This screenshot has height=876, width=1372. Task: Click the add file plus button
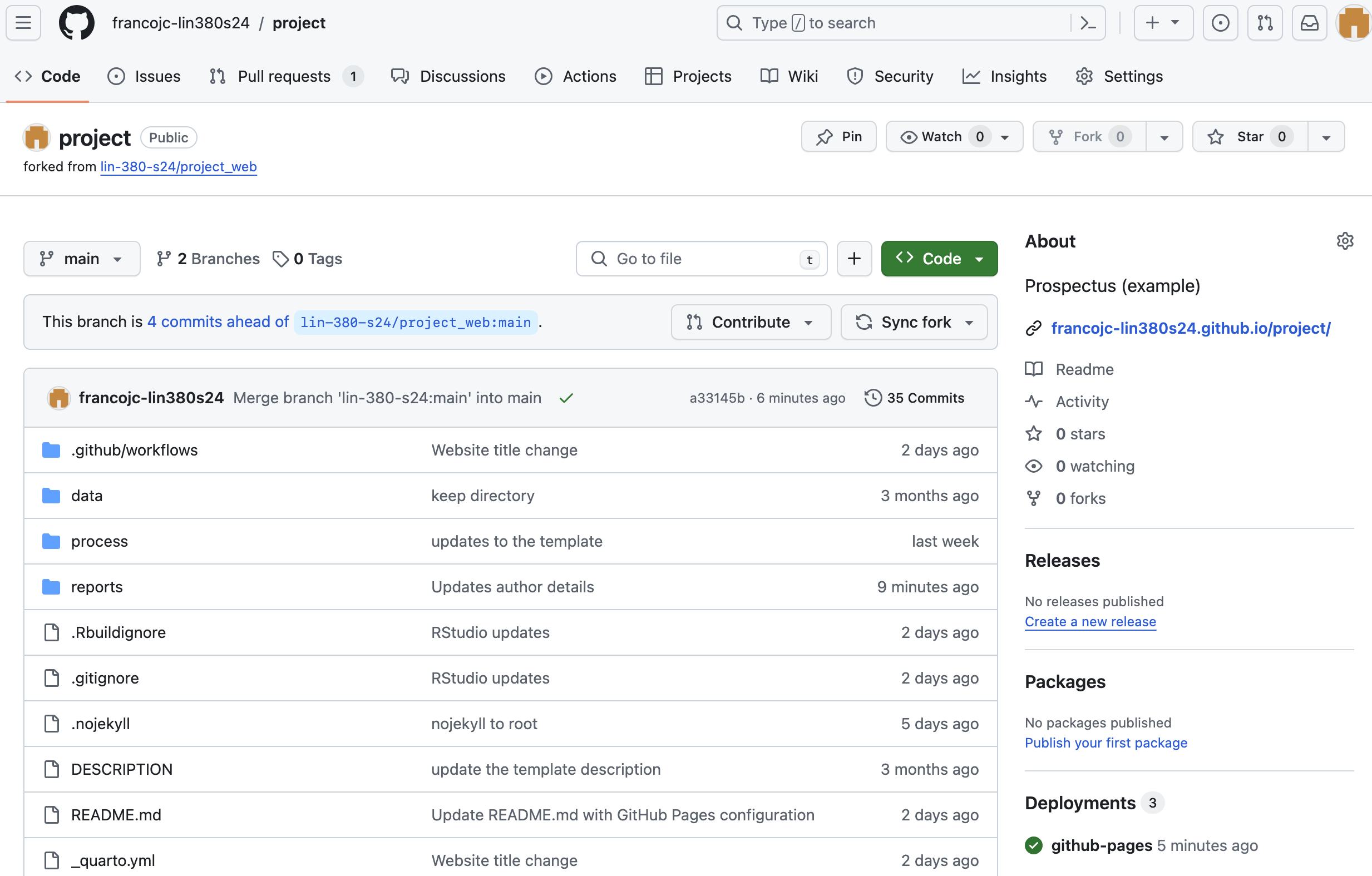click(853, 259)
